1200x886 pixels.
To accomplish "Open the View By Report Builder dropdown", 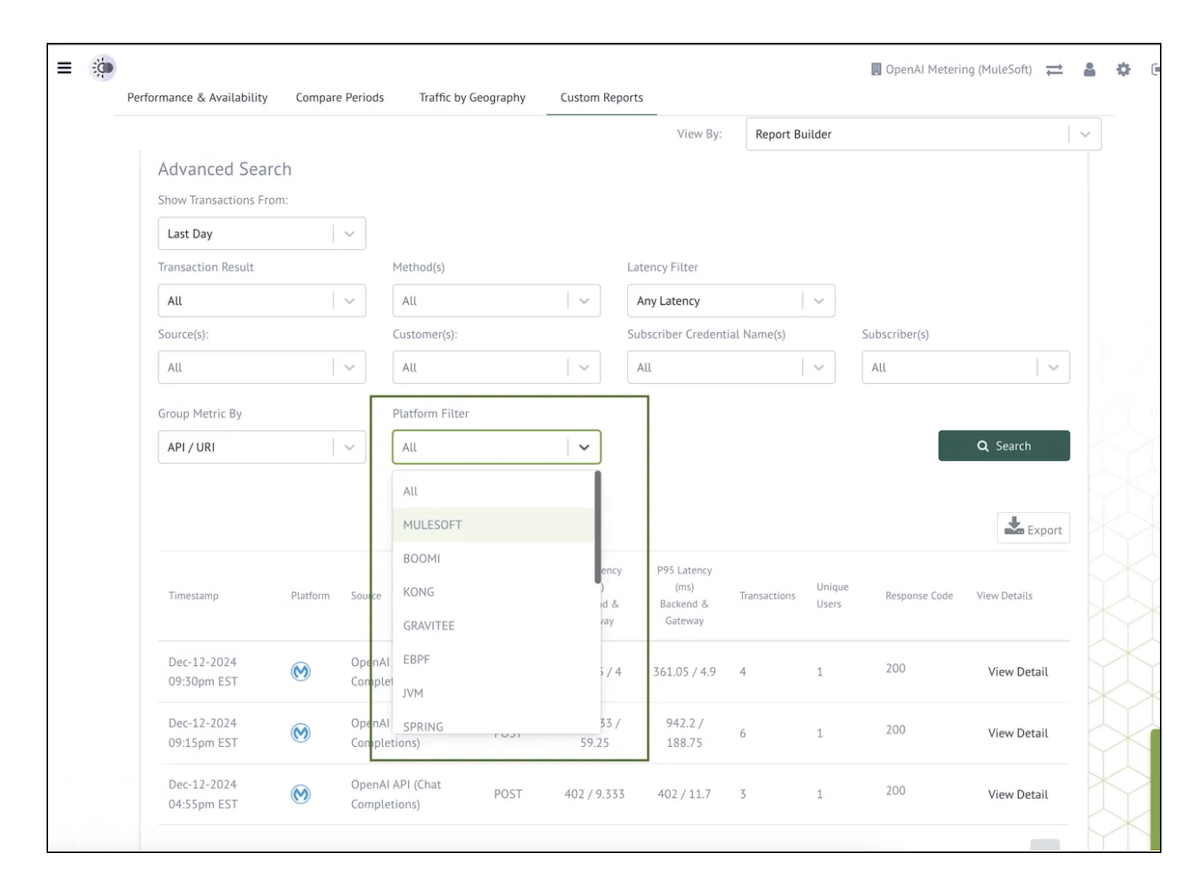I will [x=923, y=134].
